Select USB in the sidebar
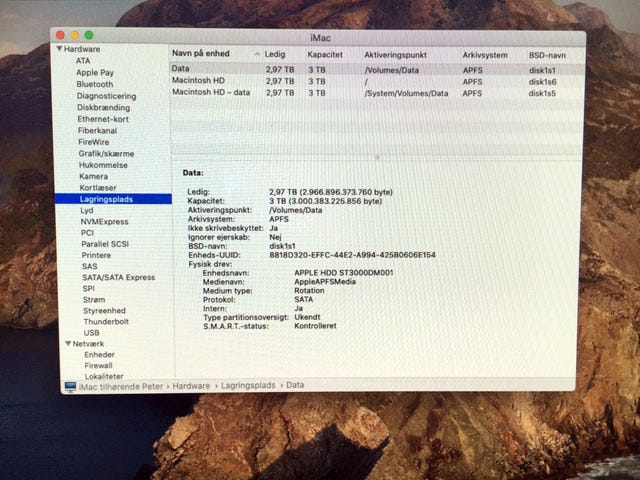 tap(91, 333)
